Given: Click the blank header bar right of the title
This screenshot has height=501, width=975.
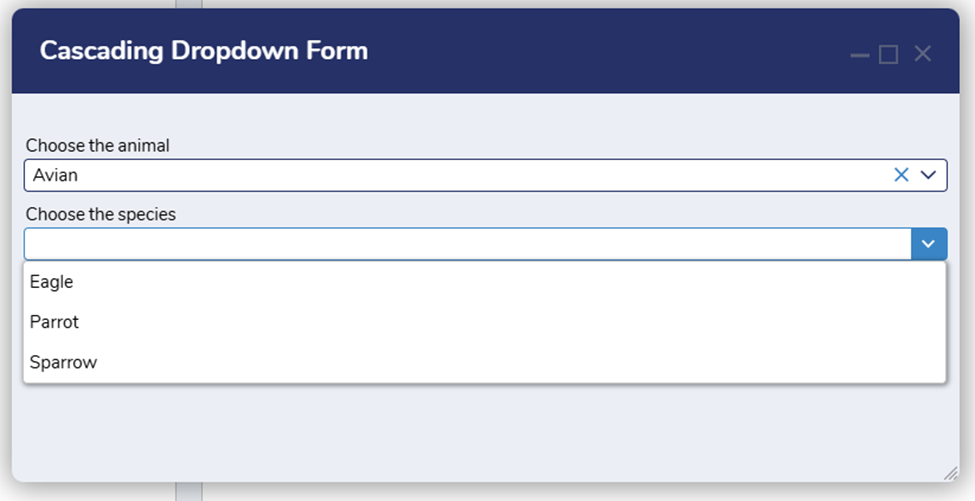Looking at the screenshot, I should (600, 51).
